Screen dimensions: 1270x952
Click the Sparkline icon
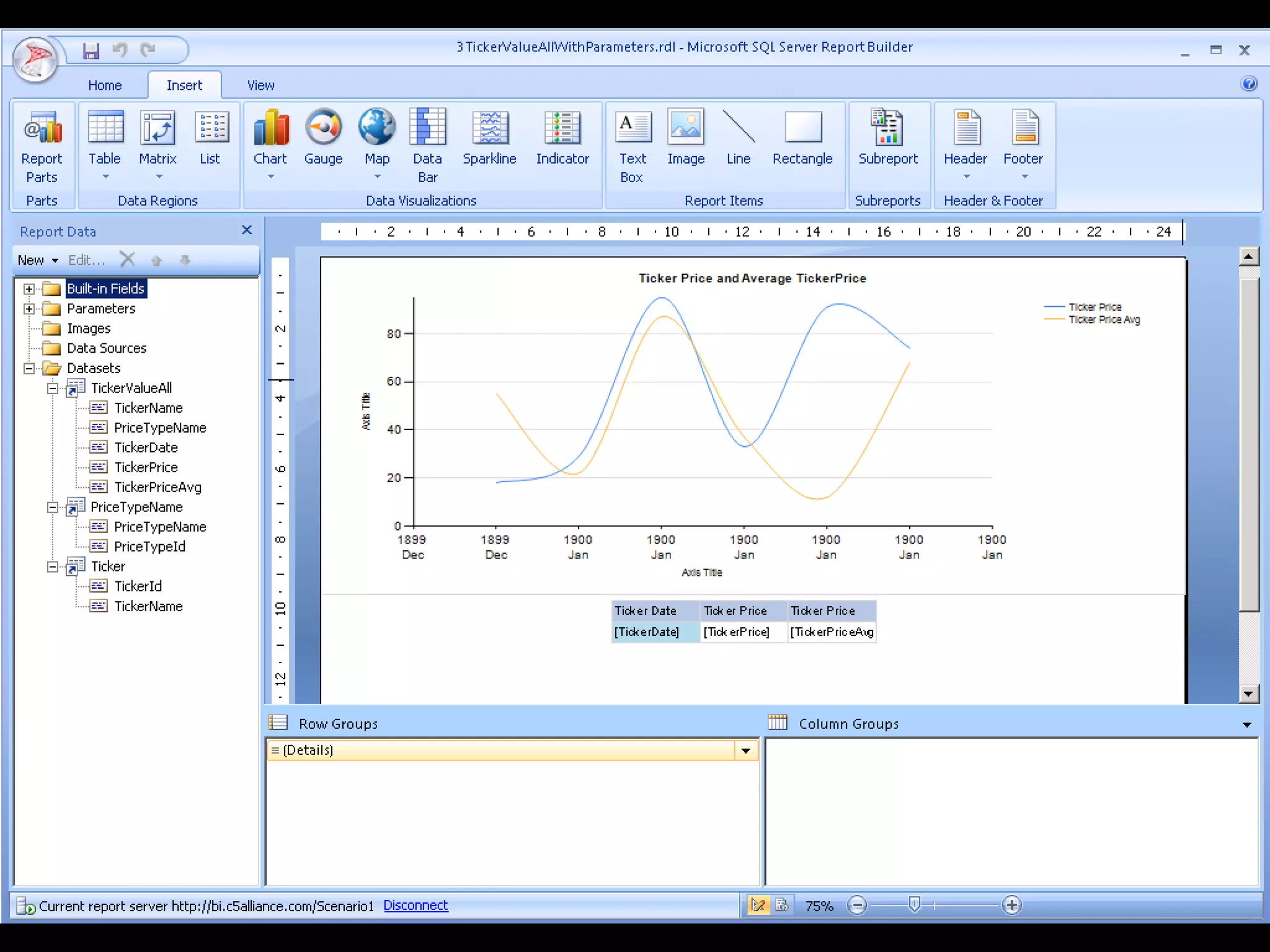tap(489, 139)
